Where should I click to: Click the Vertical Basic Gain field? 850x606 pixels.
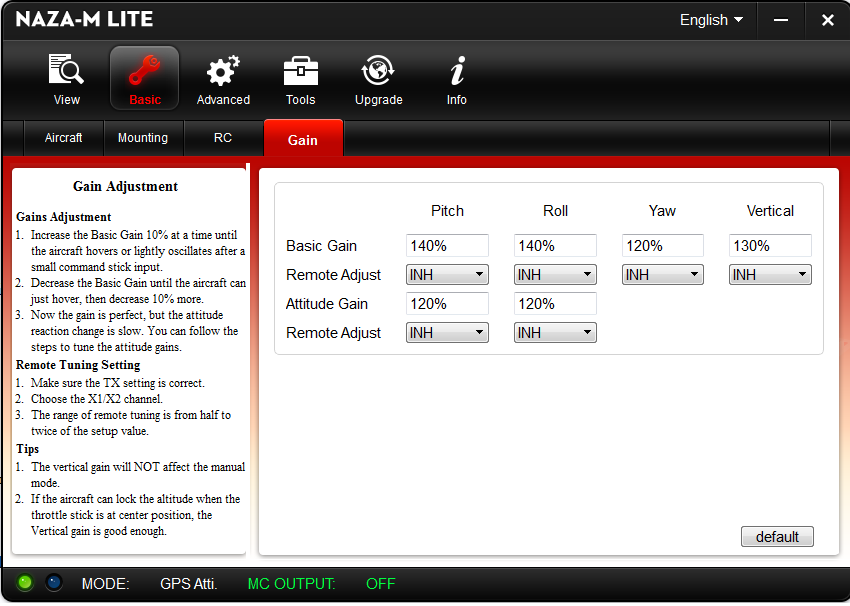point(770,246)
